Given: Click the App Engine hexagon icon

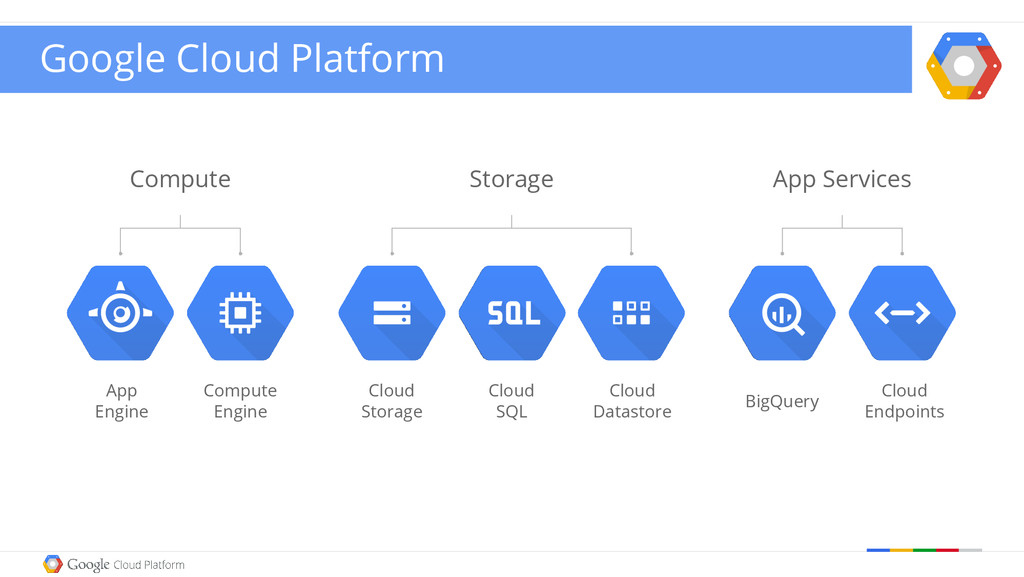Looking at the screenshot, I should 120,313.
